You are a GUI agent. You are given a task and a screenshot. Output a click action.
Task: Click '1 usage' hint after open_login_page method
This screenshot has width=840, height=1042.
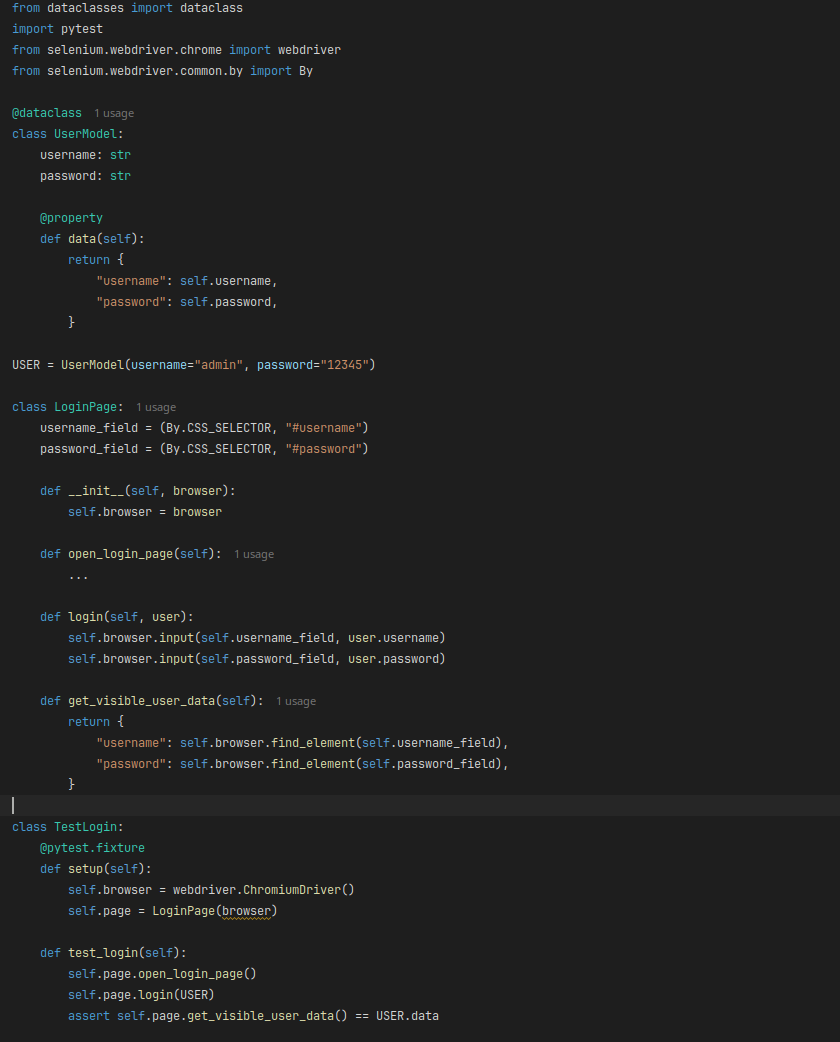coord(254,554)
